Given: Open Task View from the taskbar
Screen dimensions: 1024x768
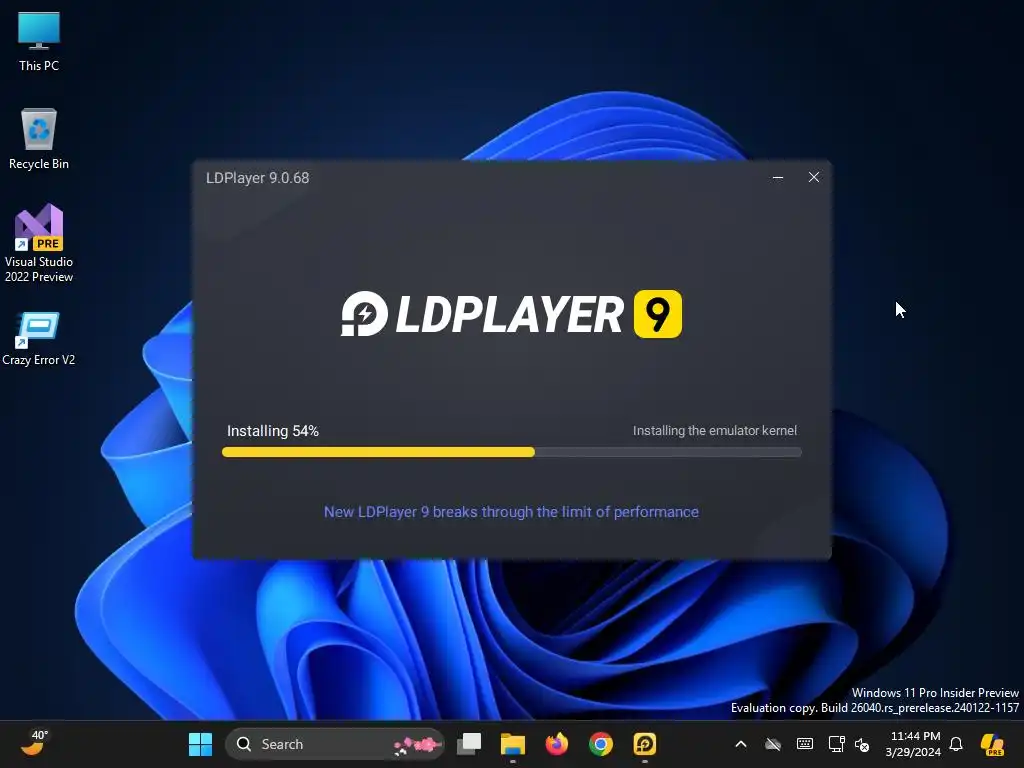Looking at the screenshot, I should [x=469, y=744].
